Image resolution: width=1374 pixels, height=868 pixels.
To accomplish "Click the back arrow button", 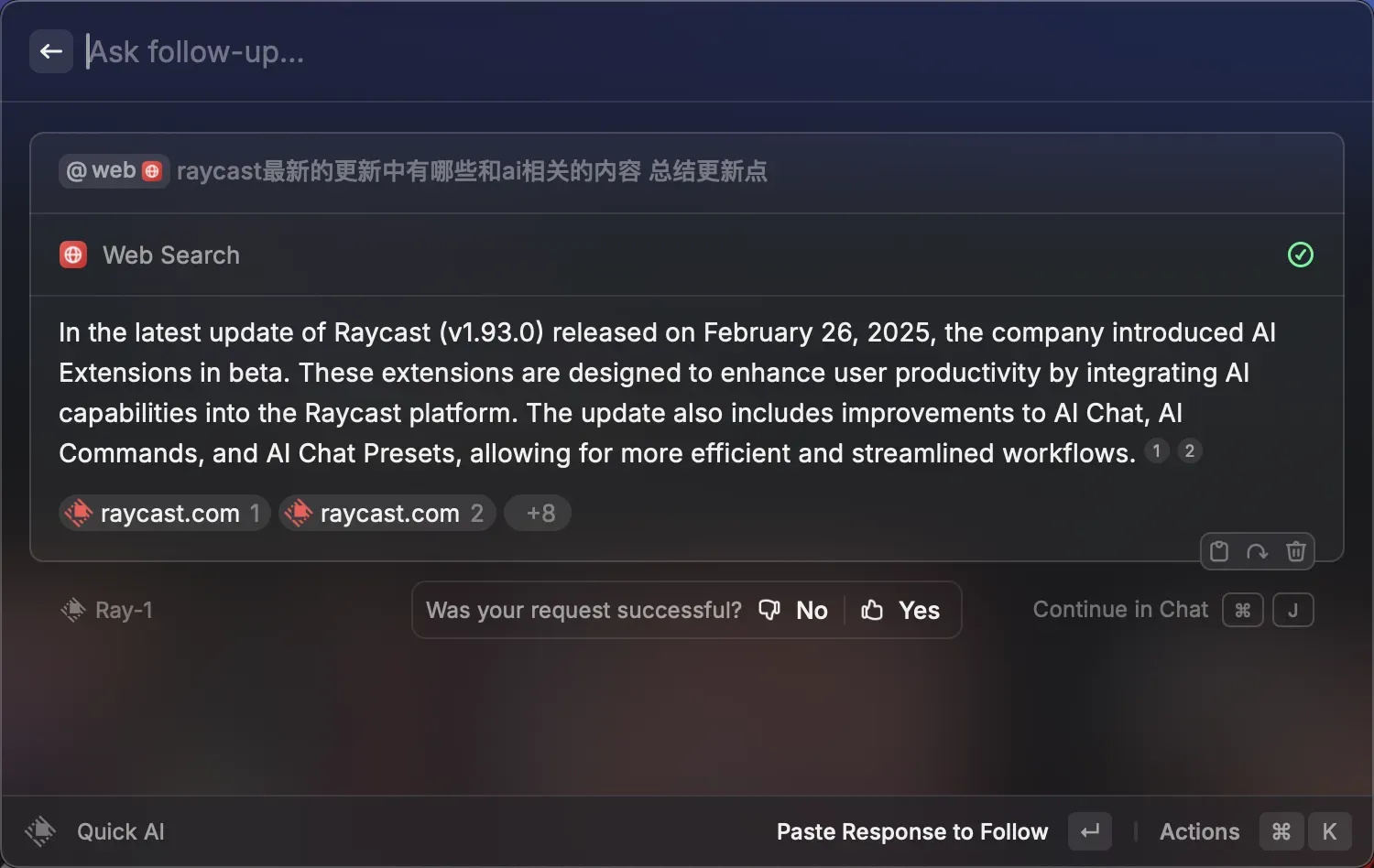I will (51, 51).
